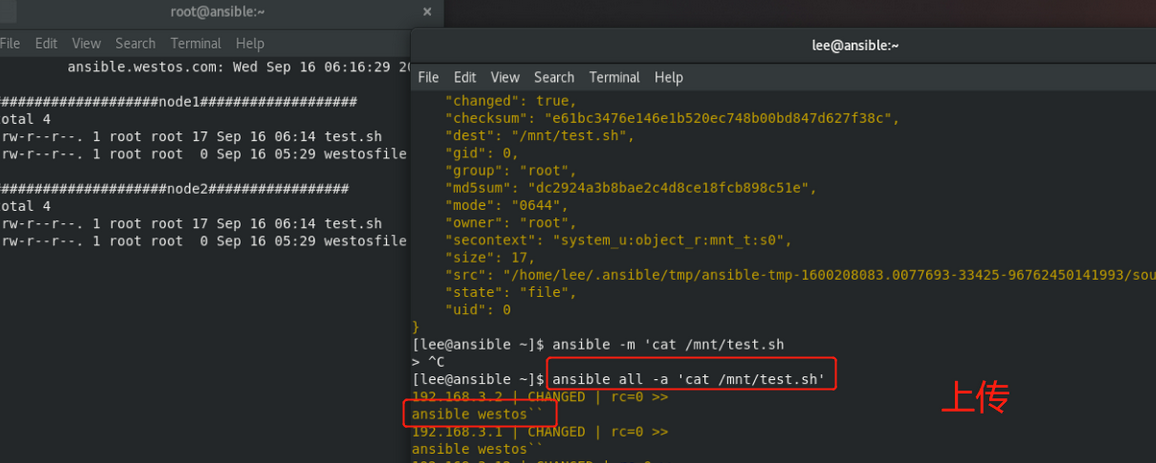Open Edit menu in lee@ansible terminal
1156x463 pixels.
(465, 77)
